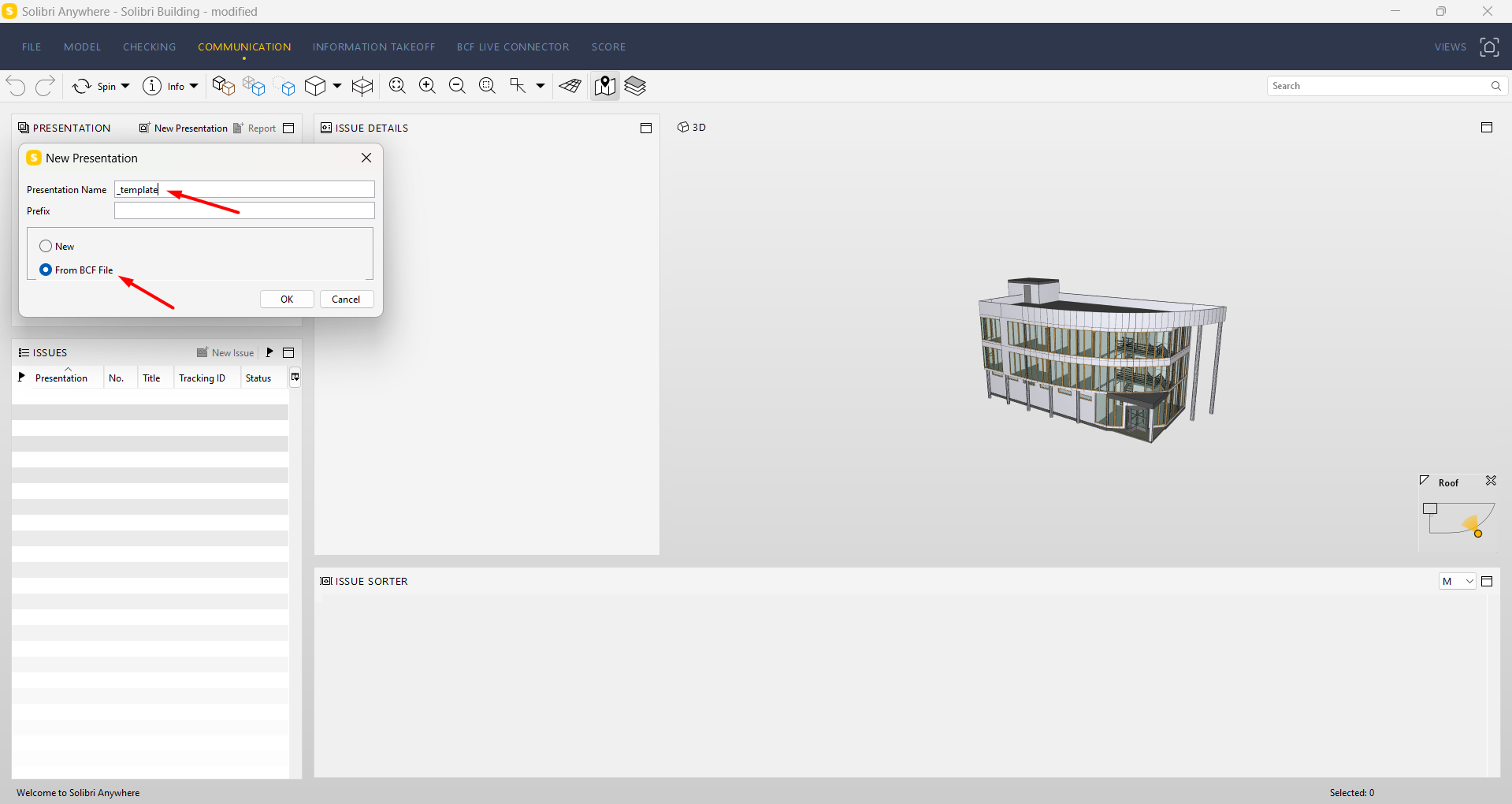Open the Spin dropdown arrow
Image resolution: width=1512 pixels, height=804 pixels.
124,86
